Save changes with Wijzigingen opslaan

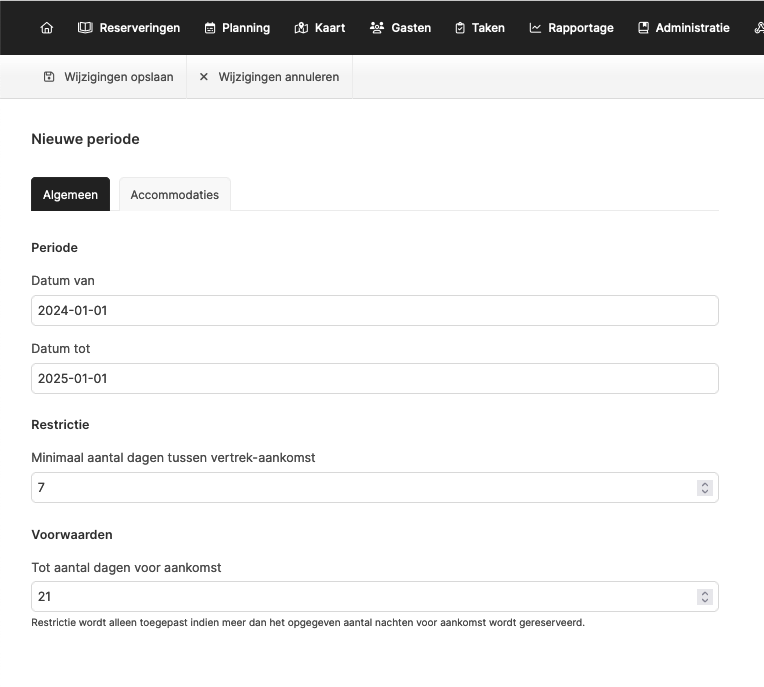pyautogui.click(x=109, y=77)
